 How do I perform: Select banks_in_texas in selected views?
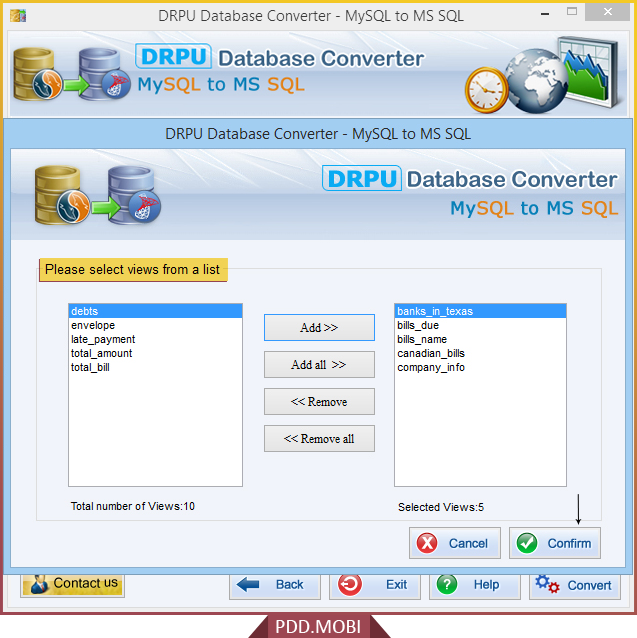click(480, 311)
